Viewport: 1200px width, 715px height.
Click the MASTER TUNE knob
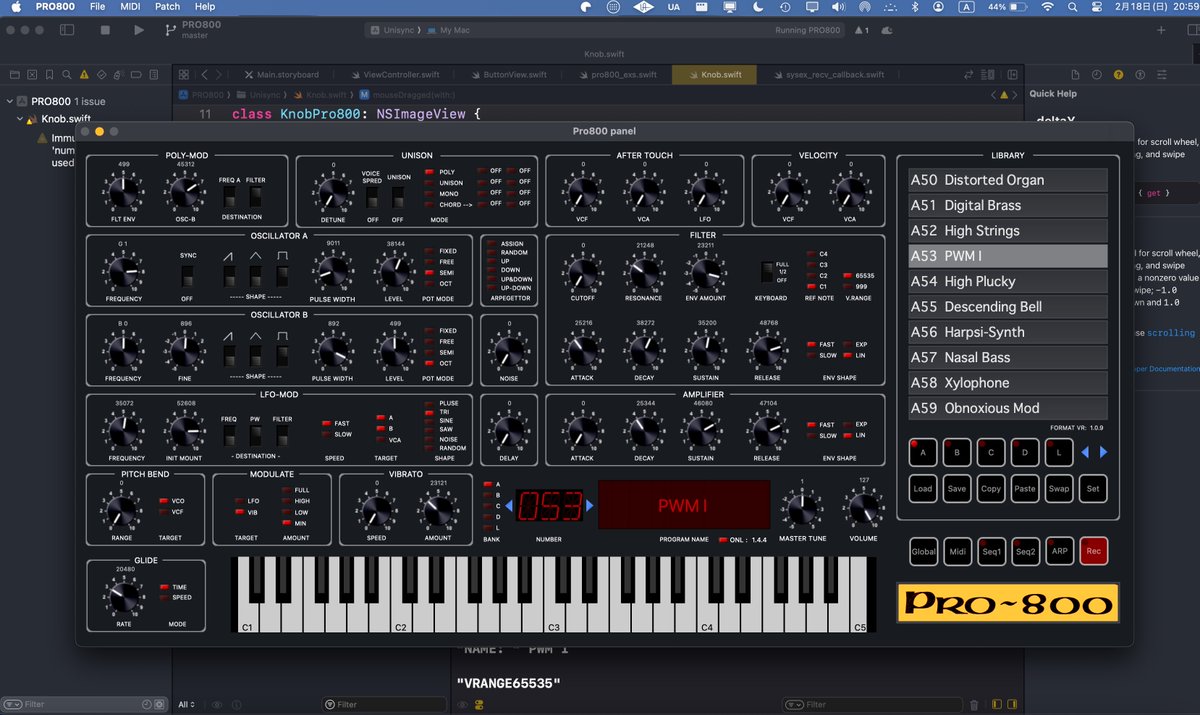pos(800,510)
